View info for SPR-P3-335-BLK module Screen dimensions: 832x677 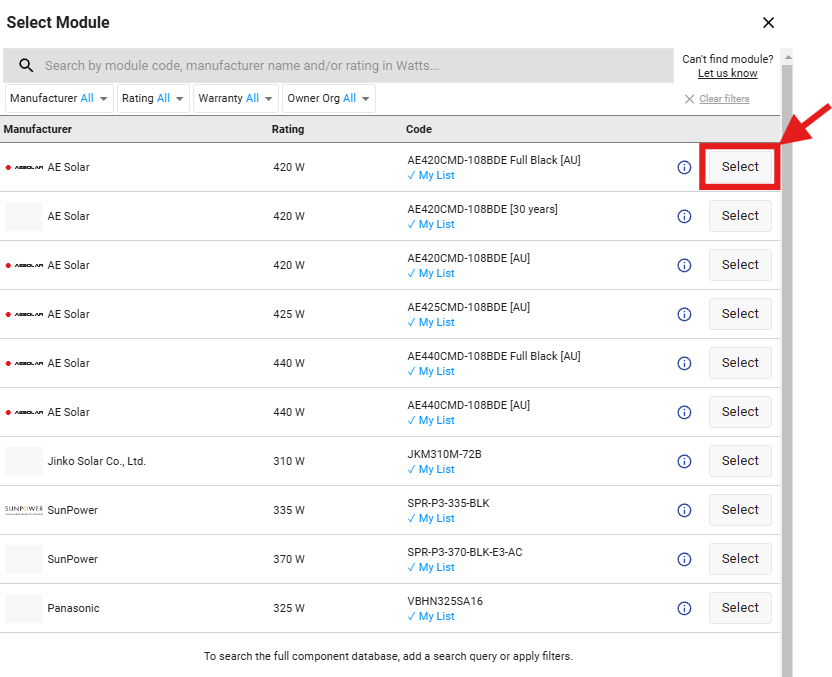click(x=684, y=510)
